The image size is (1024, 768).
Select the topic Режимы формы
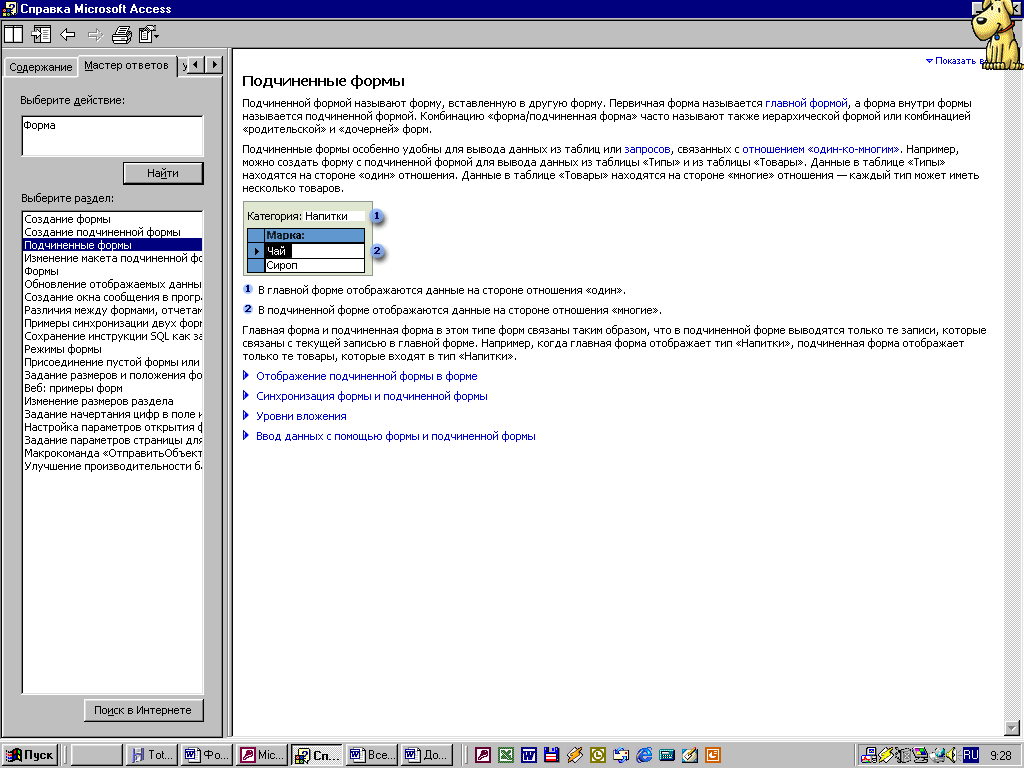coord(112,349)
